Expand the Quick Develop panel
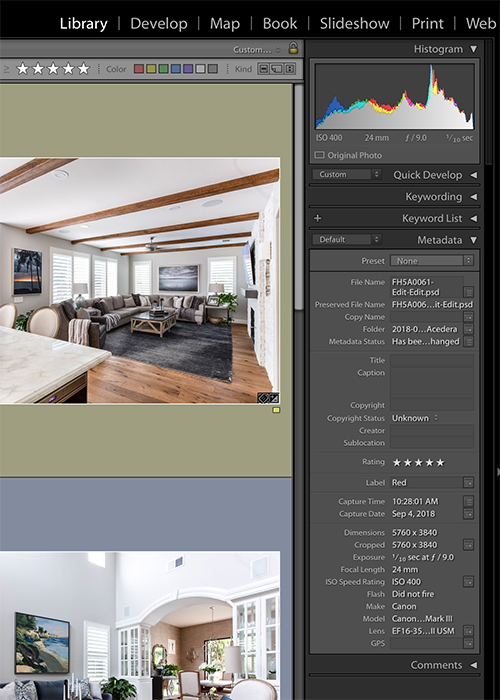The image size is (500, 700). [x=474, y=175]
